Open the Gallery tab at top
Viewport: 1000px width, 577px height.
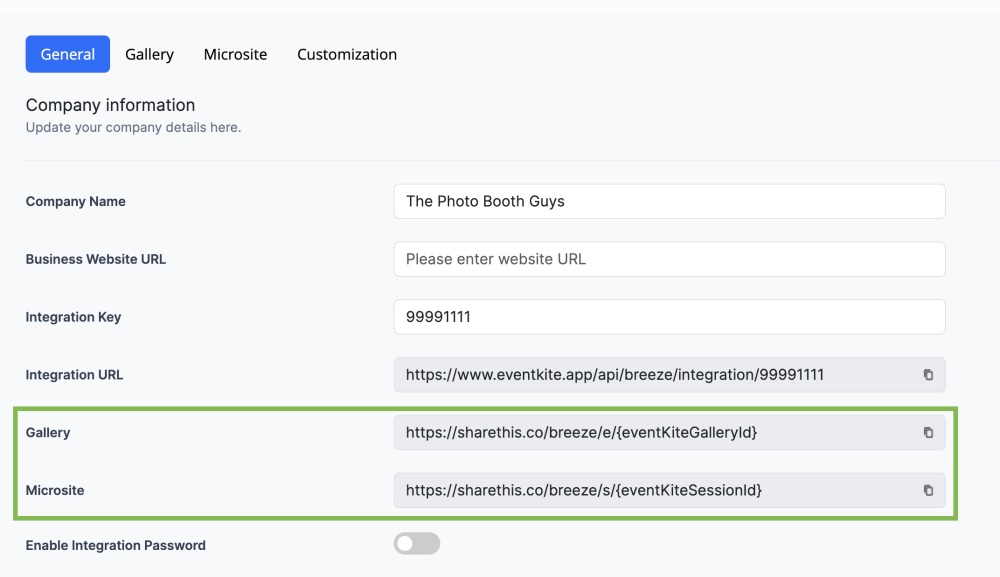pyautogui.click(x=150, y=54)
